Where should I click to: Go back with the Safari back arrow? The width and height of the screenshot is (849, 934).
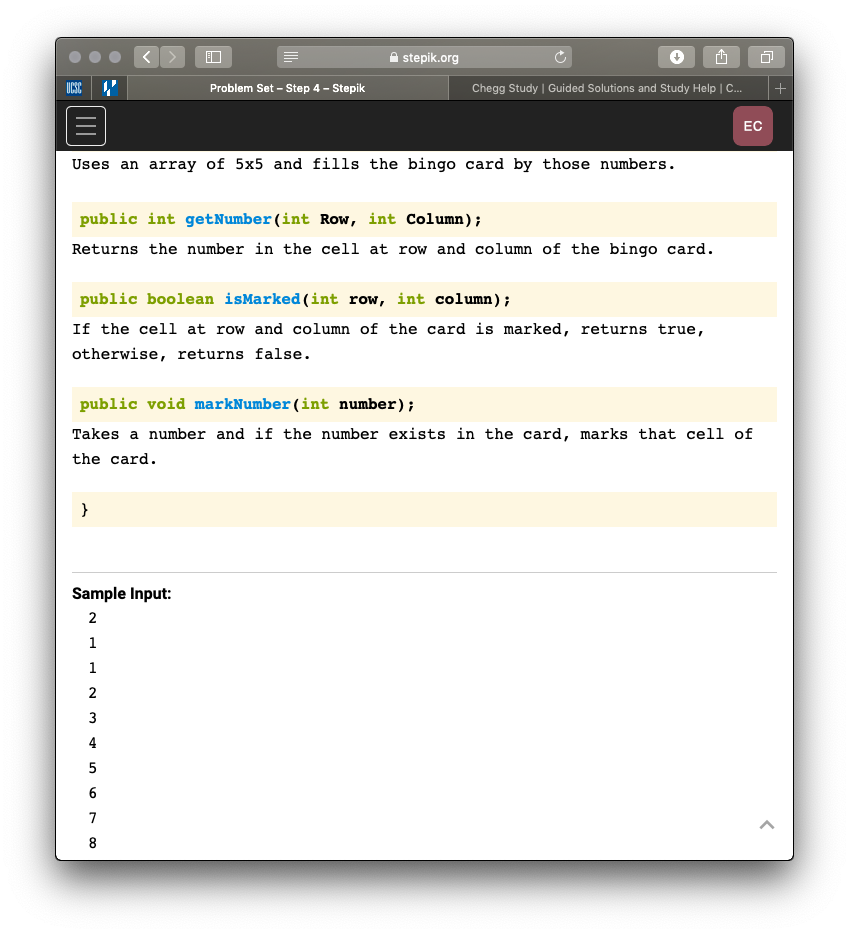pos(147,57)
